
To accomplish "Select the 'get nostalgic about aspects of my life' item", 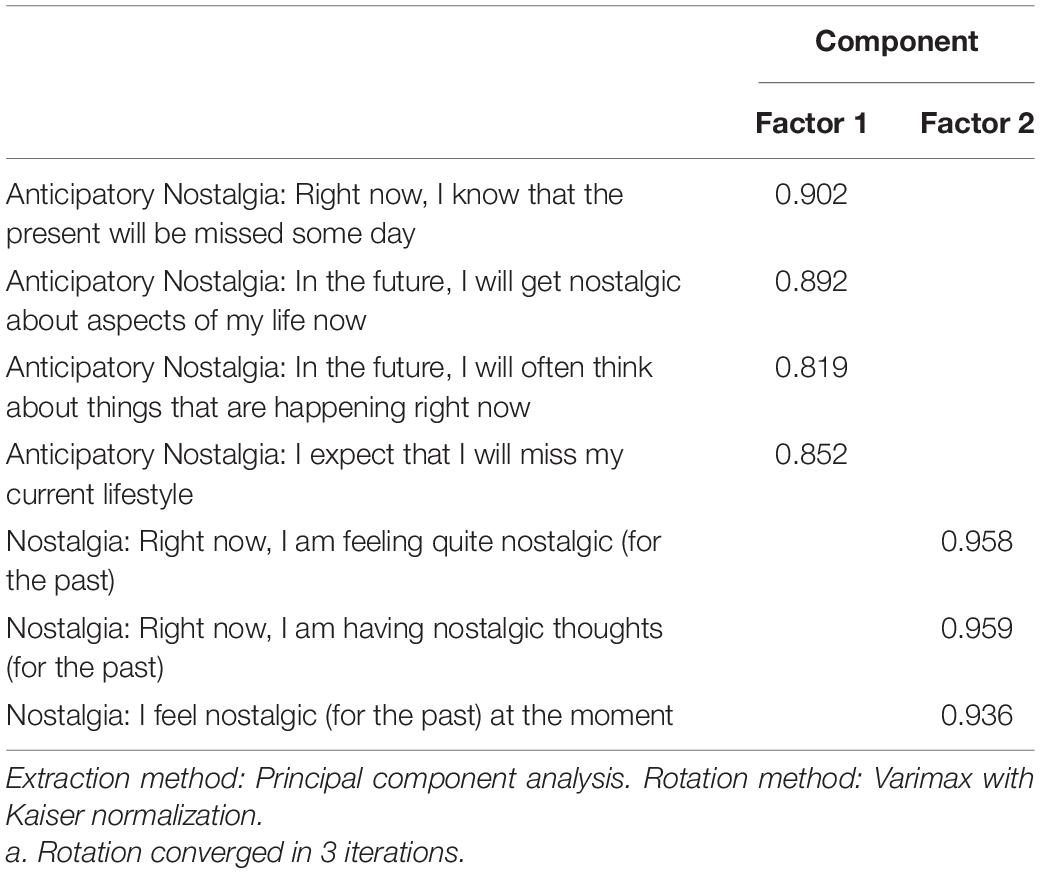I will tap(344, 301).
